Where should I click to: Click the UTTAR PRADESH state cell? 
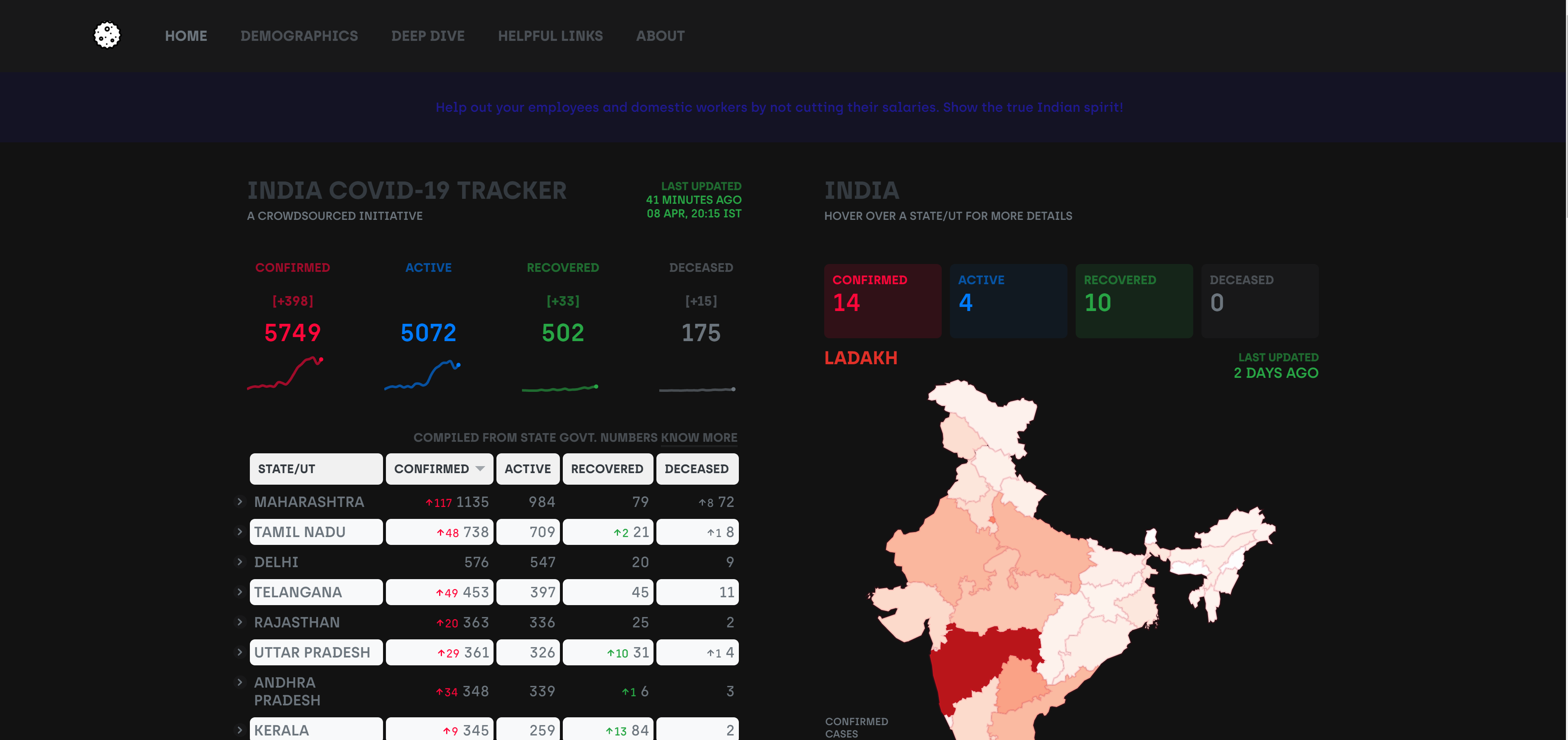(x=316, y=652)
